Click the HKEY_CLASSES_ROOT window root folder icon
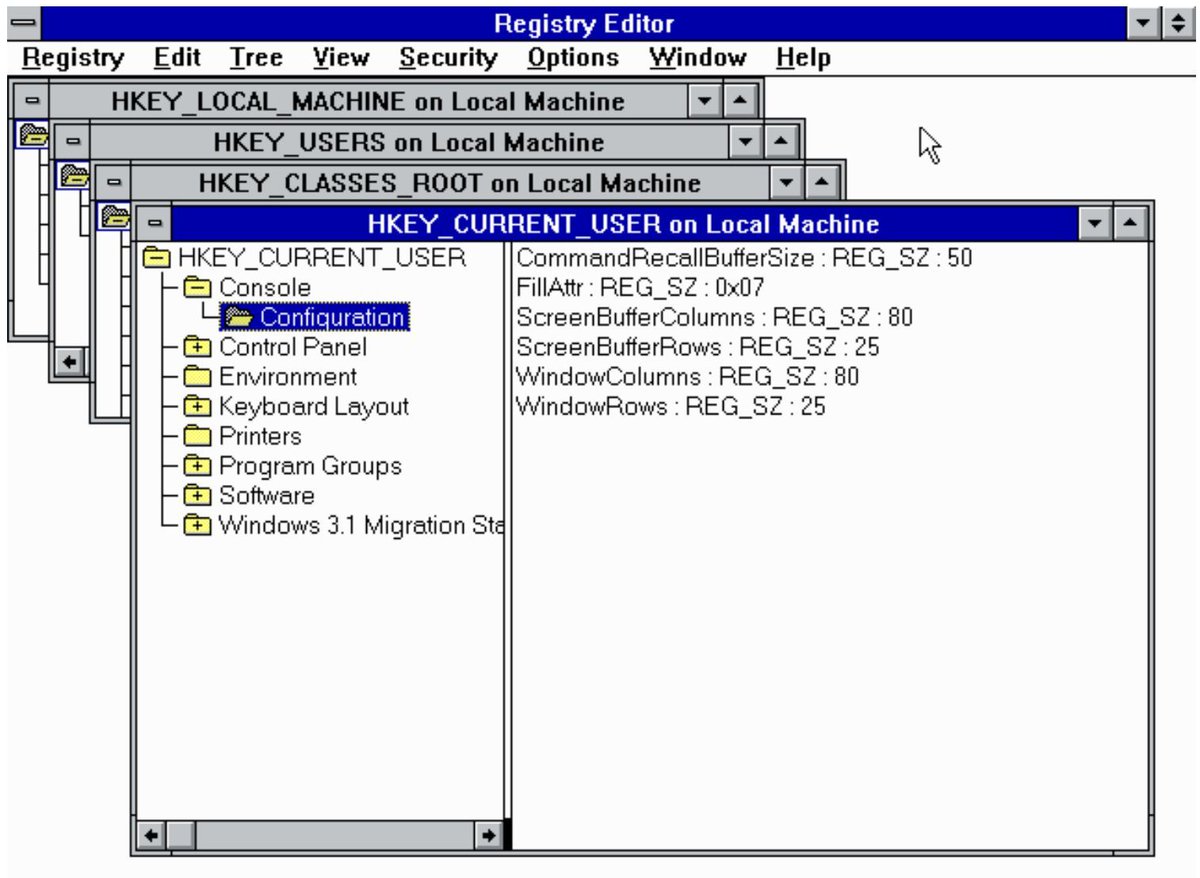Screen dimensions: 1200x878 114,215
